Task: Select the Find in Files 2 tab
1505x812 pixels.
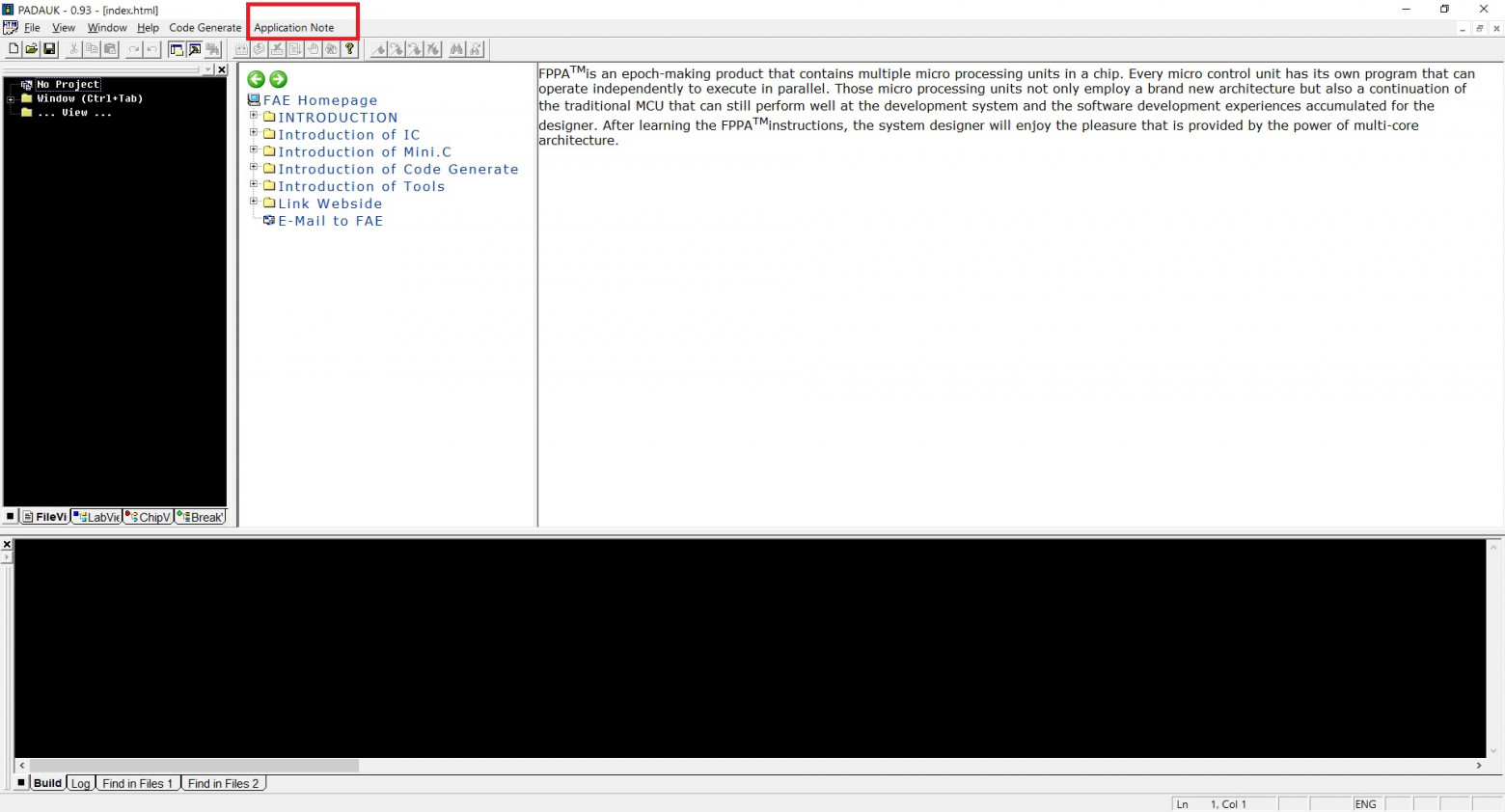Action: point(224,783)
